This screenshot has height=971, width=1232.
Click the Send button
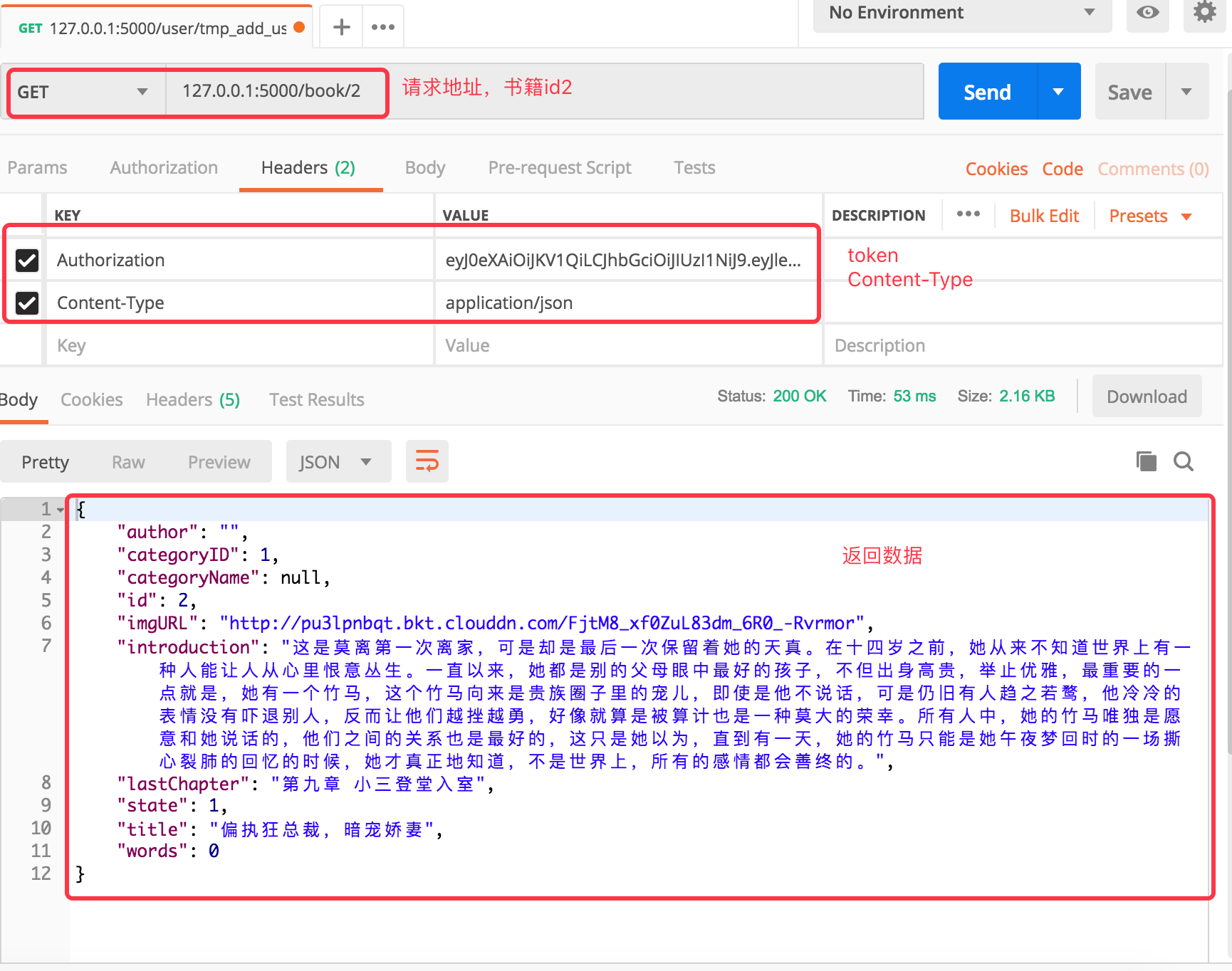(987, 91)
